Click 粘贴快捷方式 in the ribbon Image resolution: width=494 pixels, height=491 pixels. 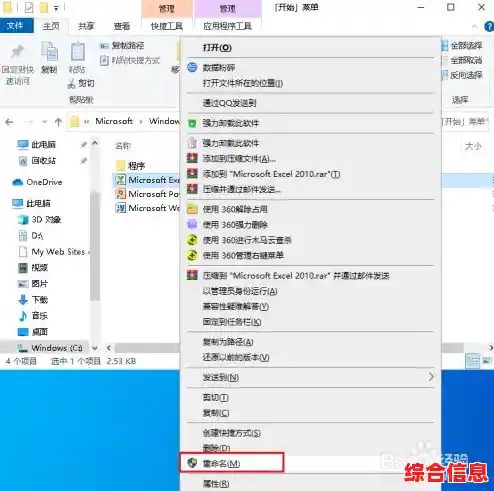click(130, 61)
